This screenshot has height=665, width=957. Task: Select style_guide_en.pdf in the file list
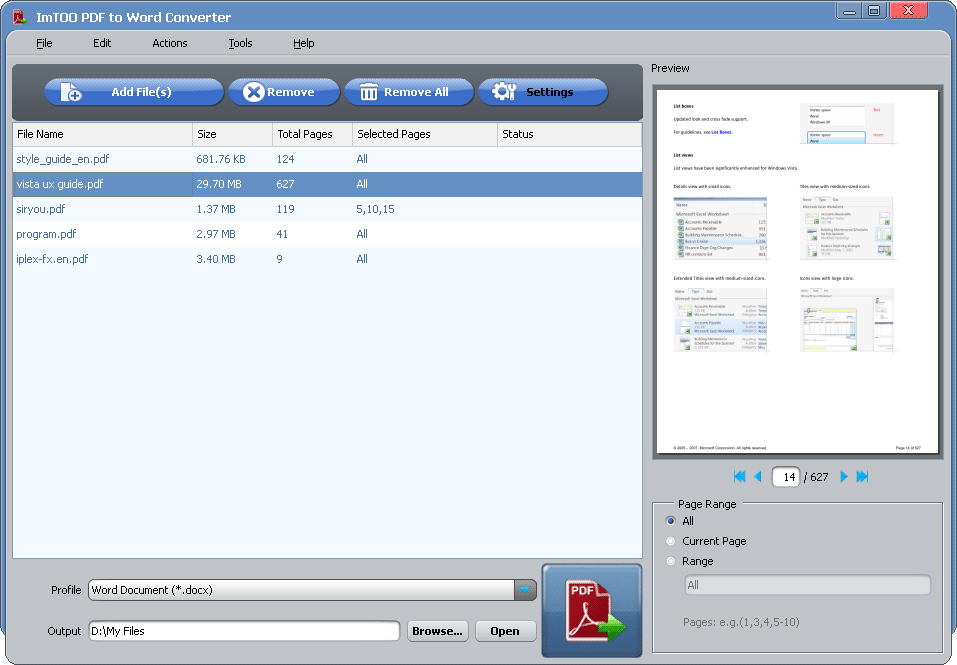coord(63,159)
